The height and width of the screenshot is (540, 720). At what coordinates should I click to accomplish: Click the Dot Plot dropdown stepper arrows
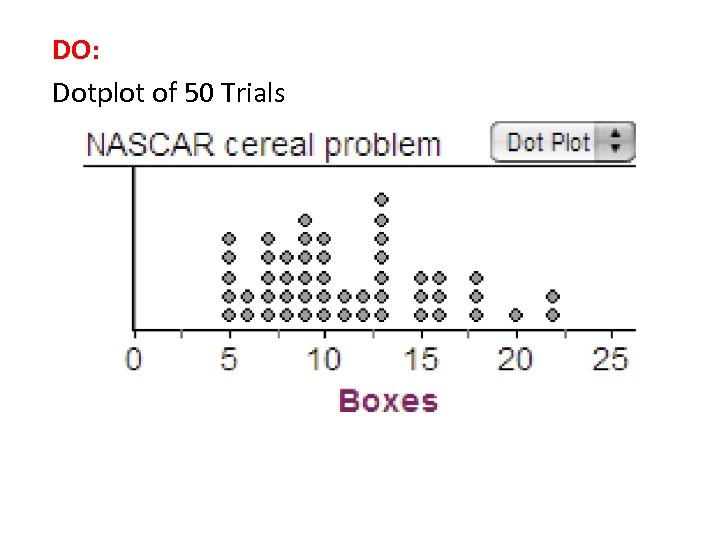pyautogui.click(x=616, y=142)
